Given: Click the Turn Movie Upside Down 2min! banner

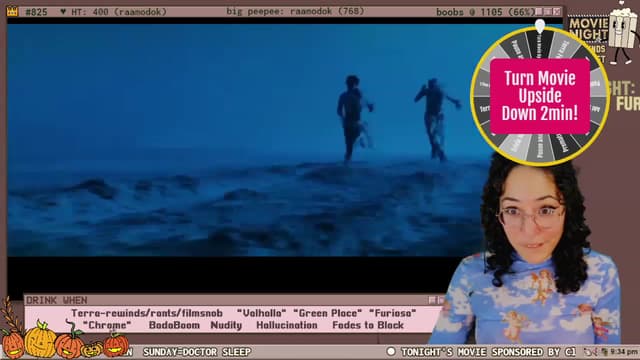Looking at the screenshot, I should click(540, 96).
